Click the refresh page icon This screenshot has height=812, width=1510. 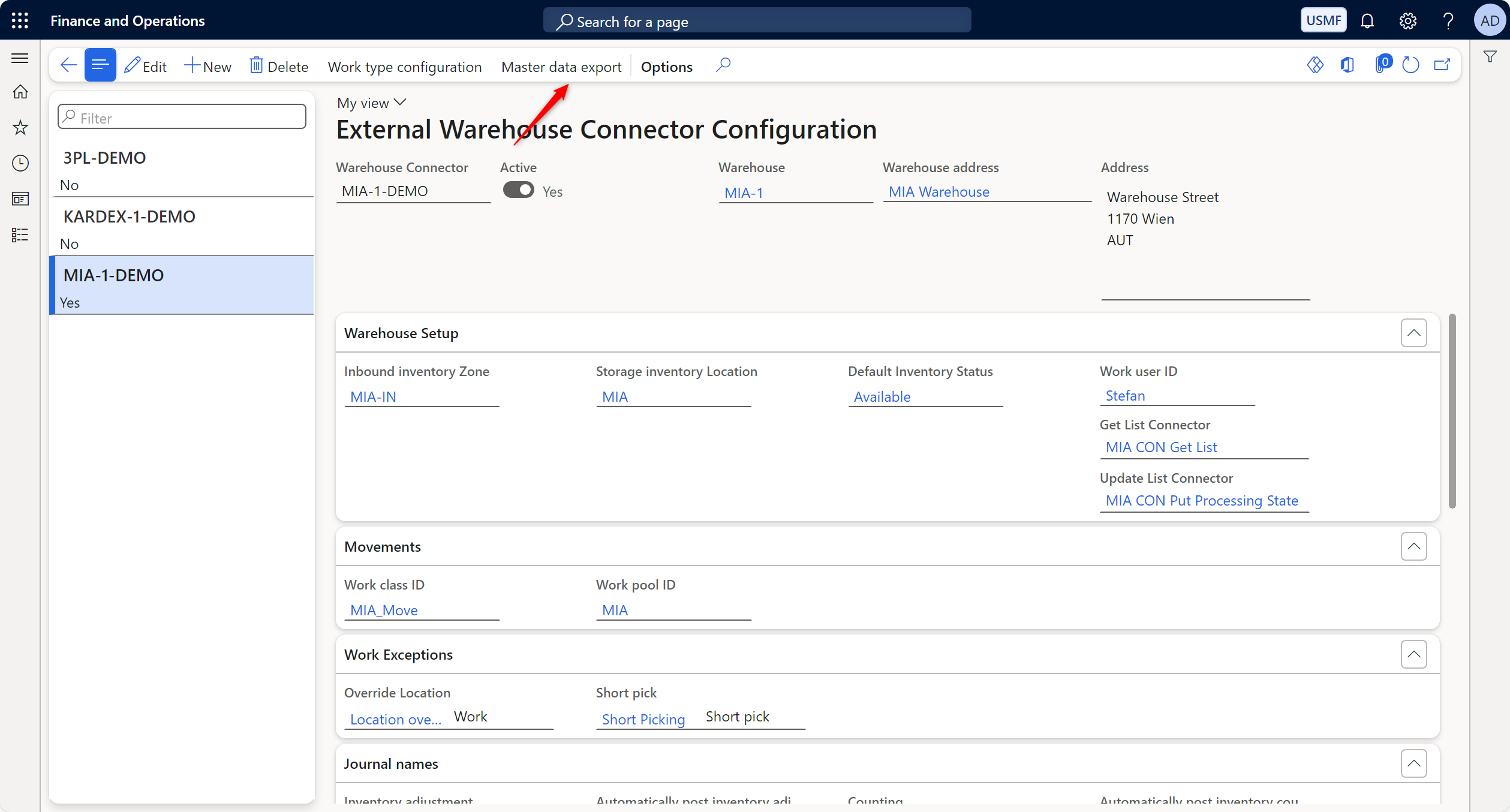1410,65
